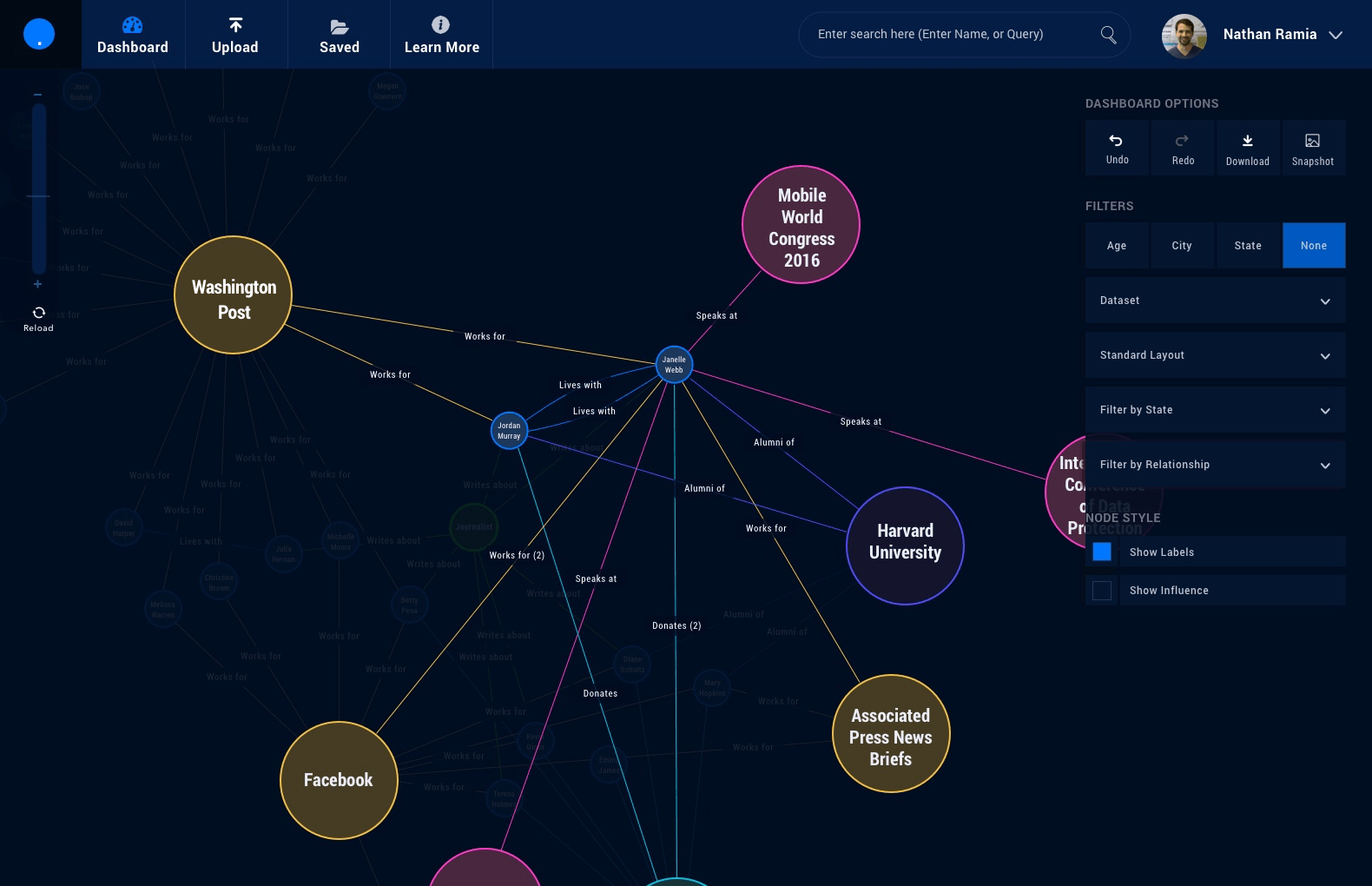Screen dimensions: 1372x886
Task: Select the Mobile World Congress 2016 node
Action: coord(801,225)
